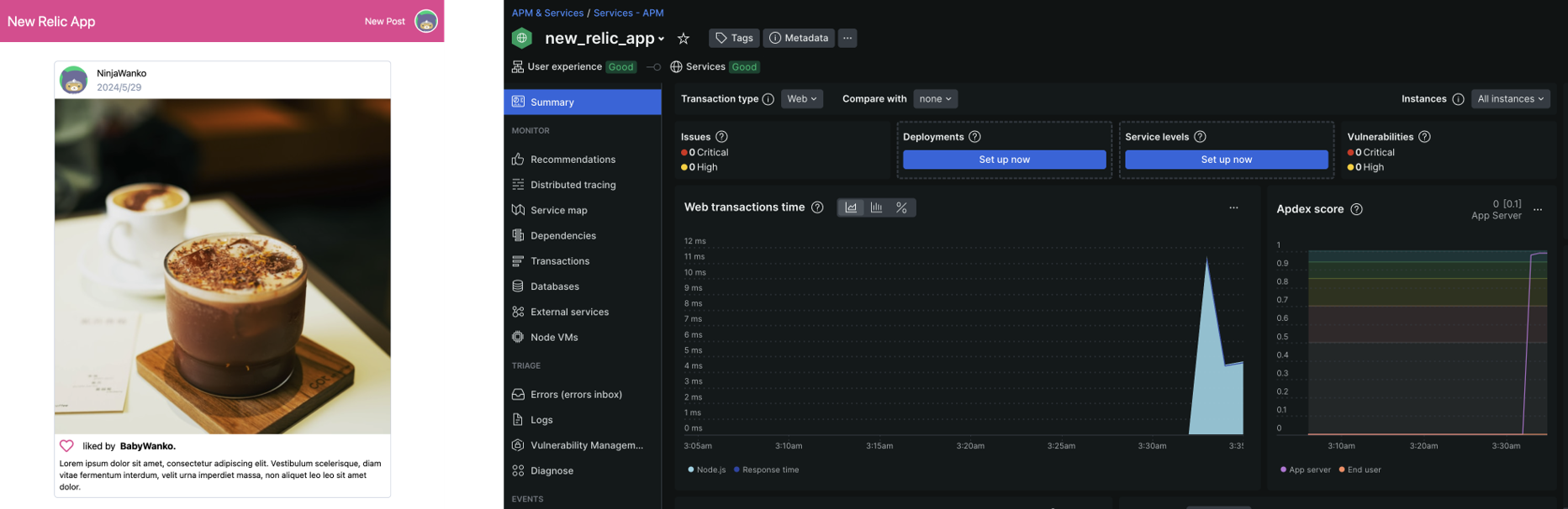Click Transaction type info icon

768,99
